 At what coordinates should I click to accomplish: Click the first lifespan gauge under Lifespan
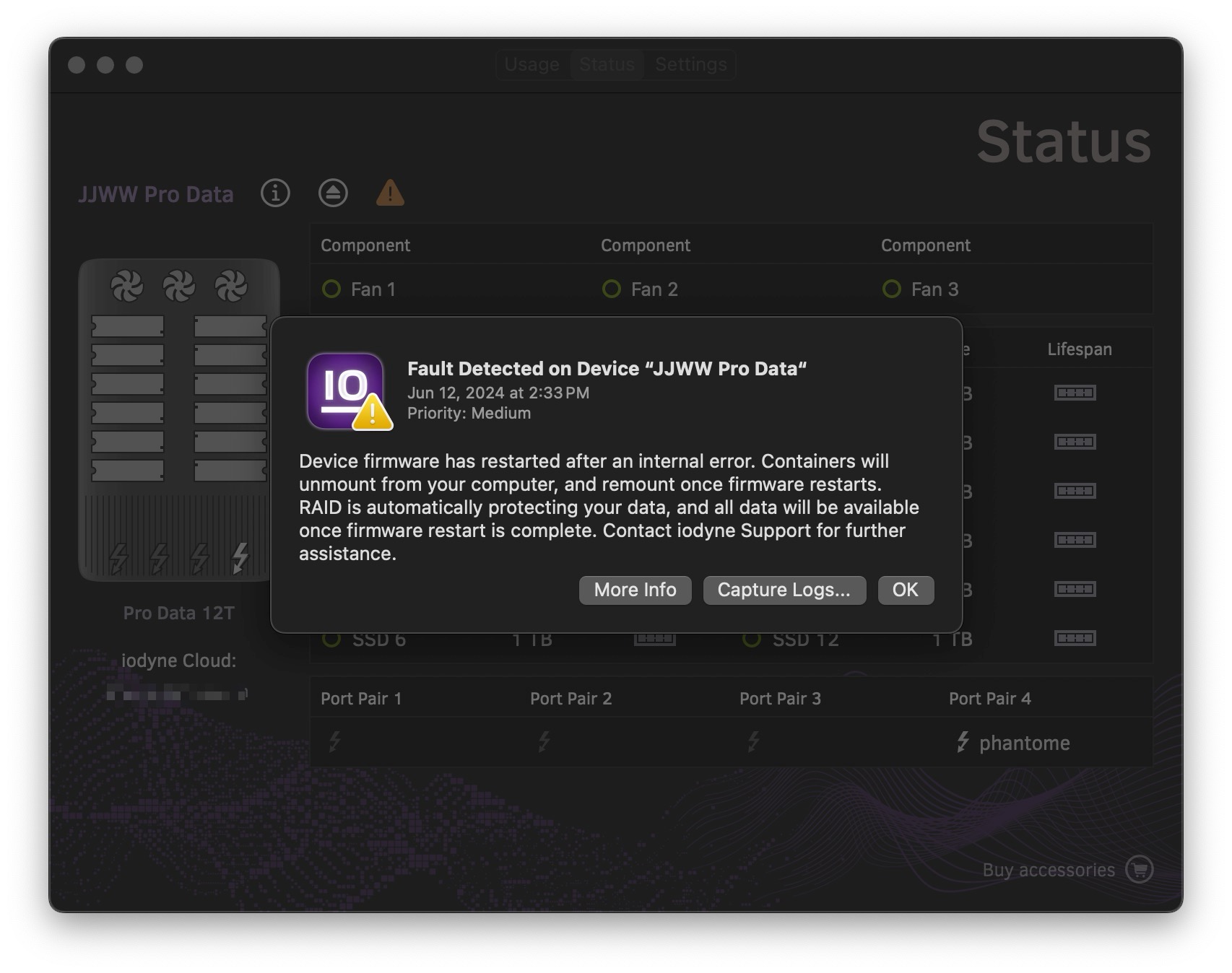(1075, 393)
